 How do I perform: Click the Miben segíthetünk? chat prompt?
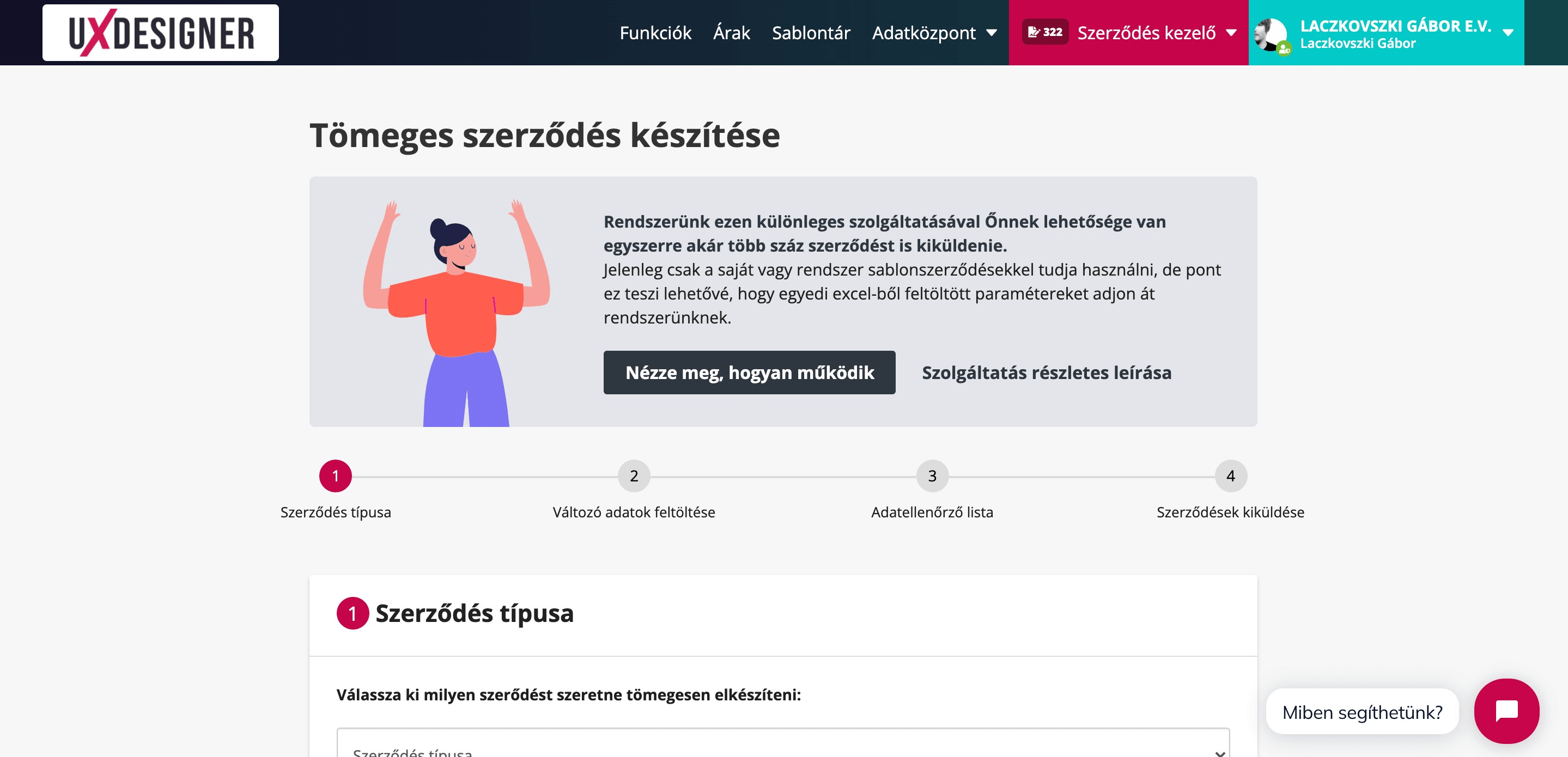[x=1362, y=711]
